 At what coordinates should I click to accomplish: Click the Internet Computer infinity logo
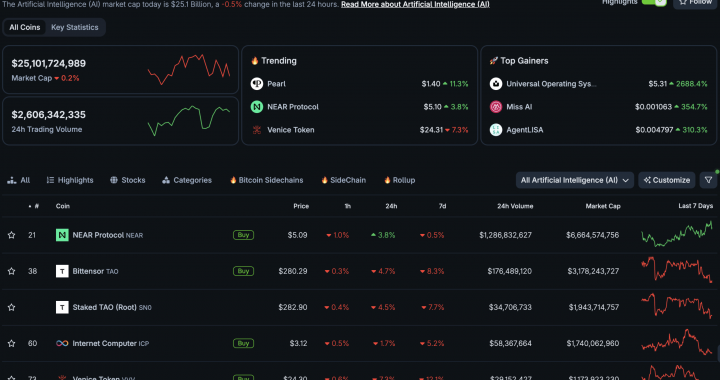coord(62,343)
